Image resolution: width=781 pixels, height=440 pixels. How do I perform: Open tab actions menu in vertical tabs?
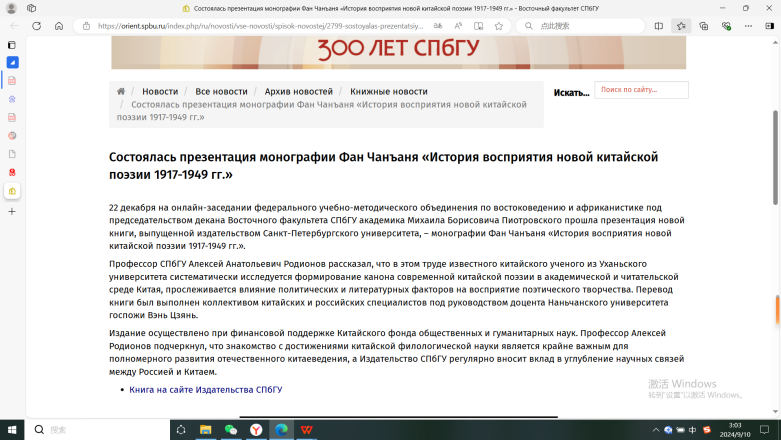coord(12,45)
